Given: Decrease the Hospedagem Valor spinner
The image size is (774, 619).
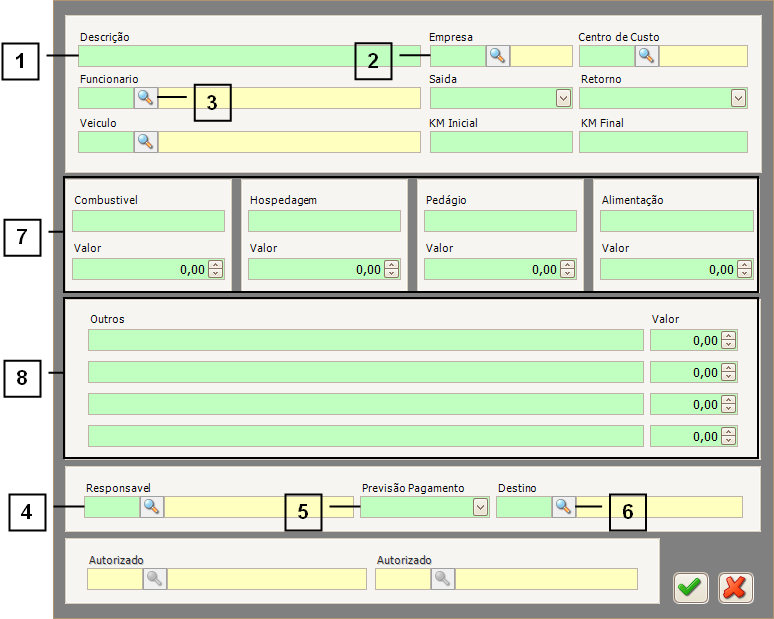Looking at the screenshot, I should click(392, 273).
